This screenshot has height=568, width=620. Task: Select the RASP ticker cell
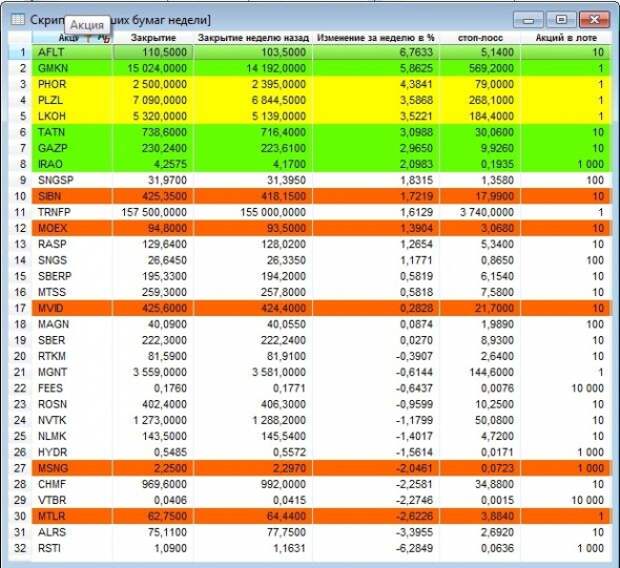tap(72, 244)
